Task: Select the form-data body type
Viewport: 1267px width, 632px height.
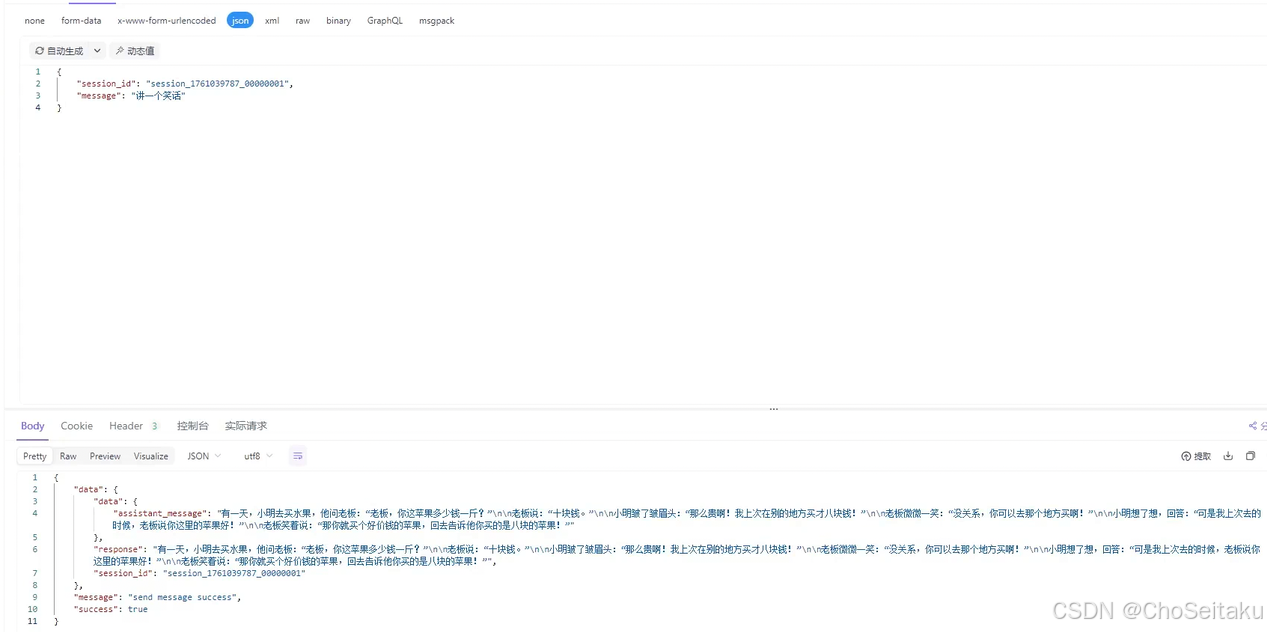Action: click(81, 20)
